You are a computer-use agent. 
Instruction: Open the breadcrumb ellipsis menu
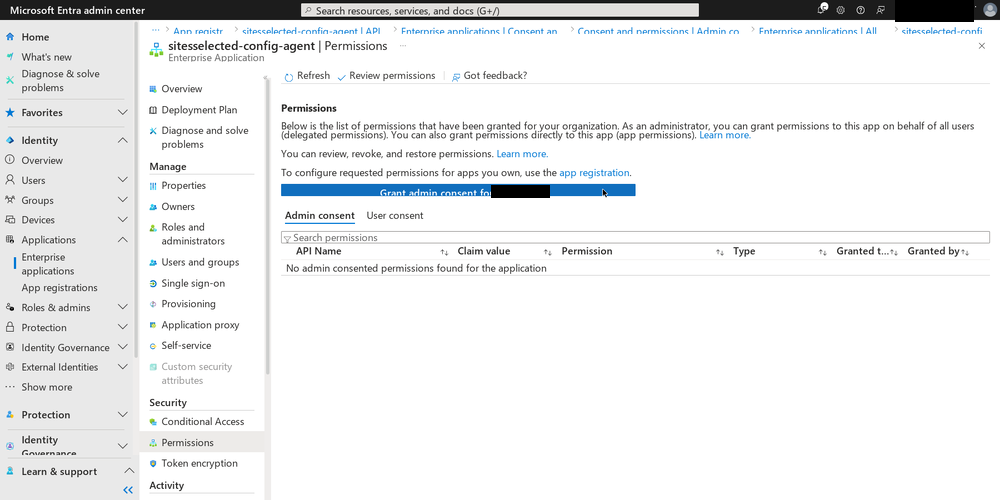tap(156, 31)
